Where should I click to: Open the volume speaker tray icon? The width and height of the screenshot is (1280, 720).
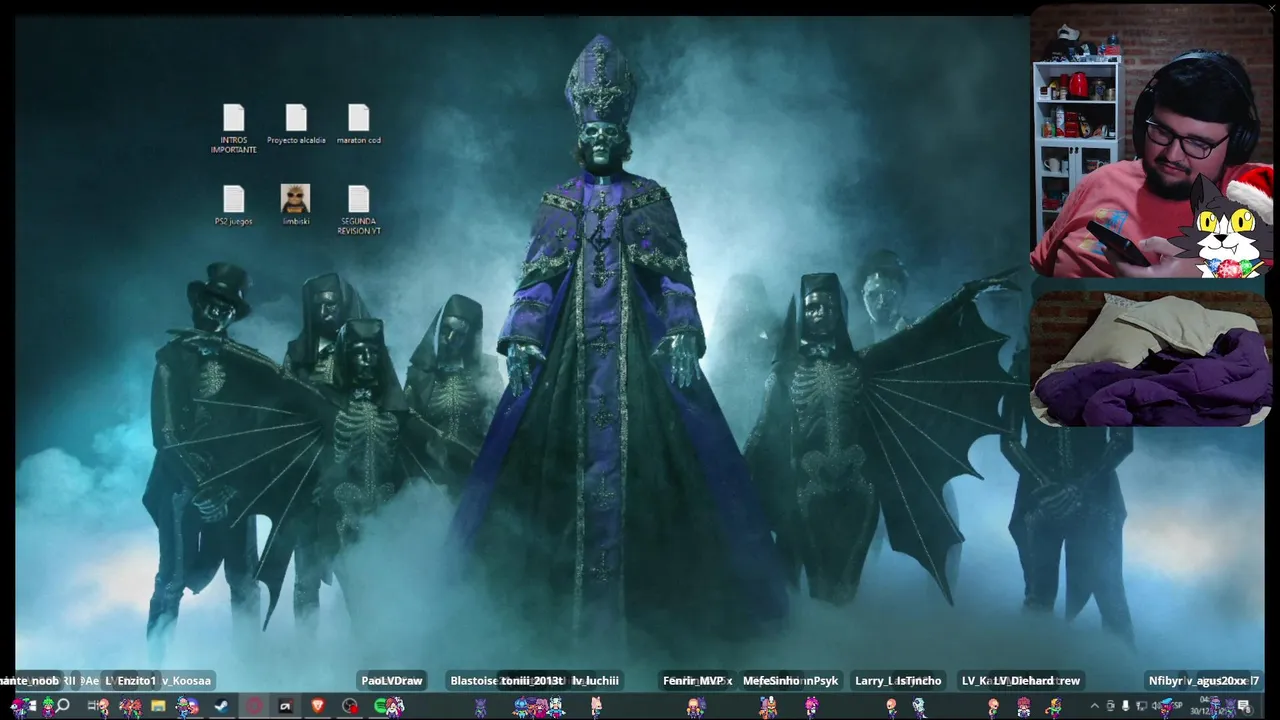pos(1158,706)
